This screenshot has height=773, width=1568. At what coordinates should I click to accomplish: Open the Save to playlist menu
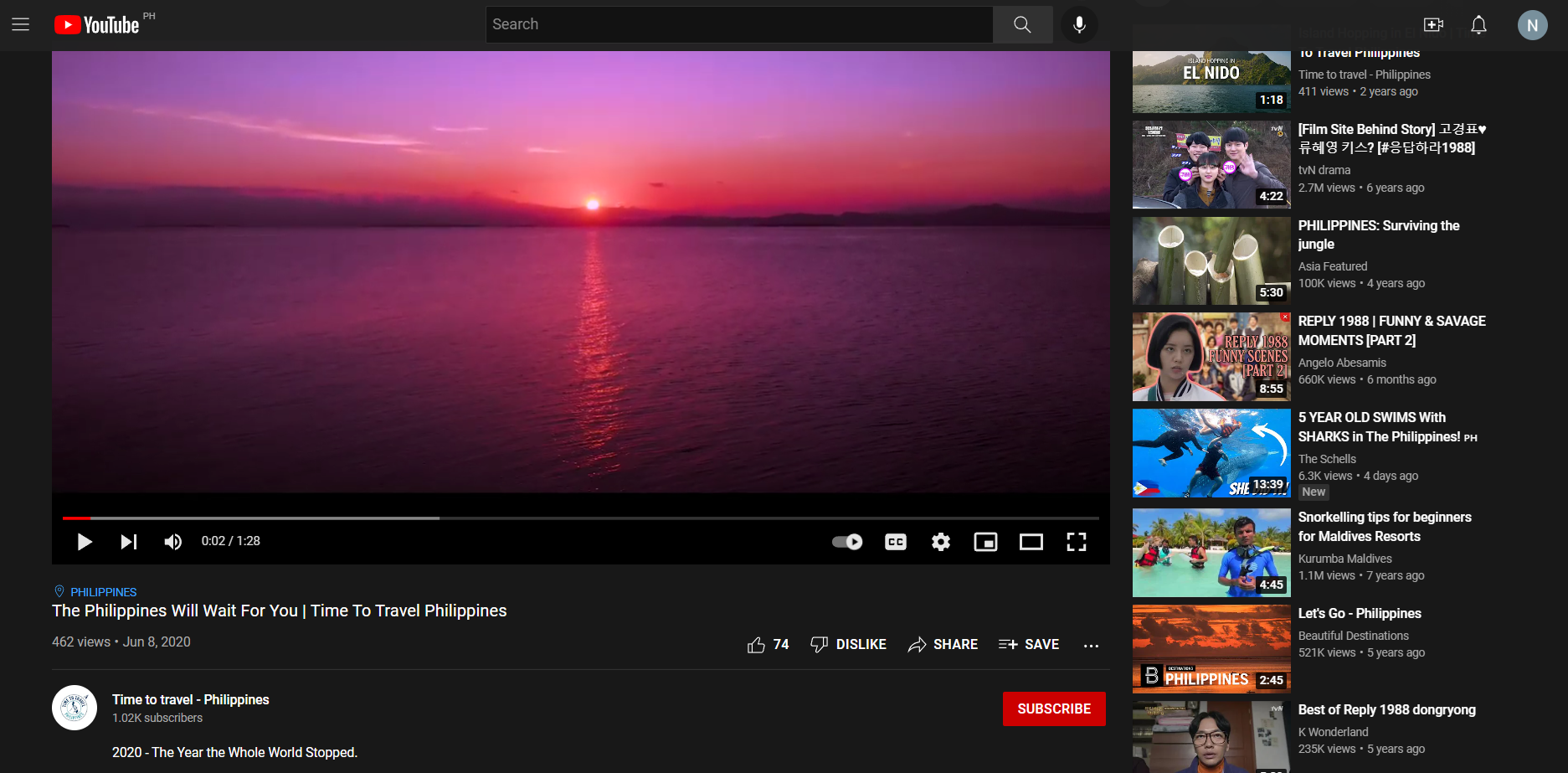pos(1029,644)
